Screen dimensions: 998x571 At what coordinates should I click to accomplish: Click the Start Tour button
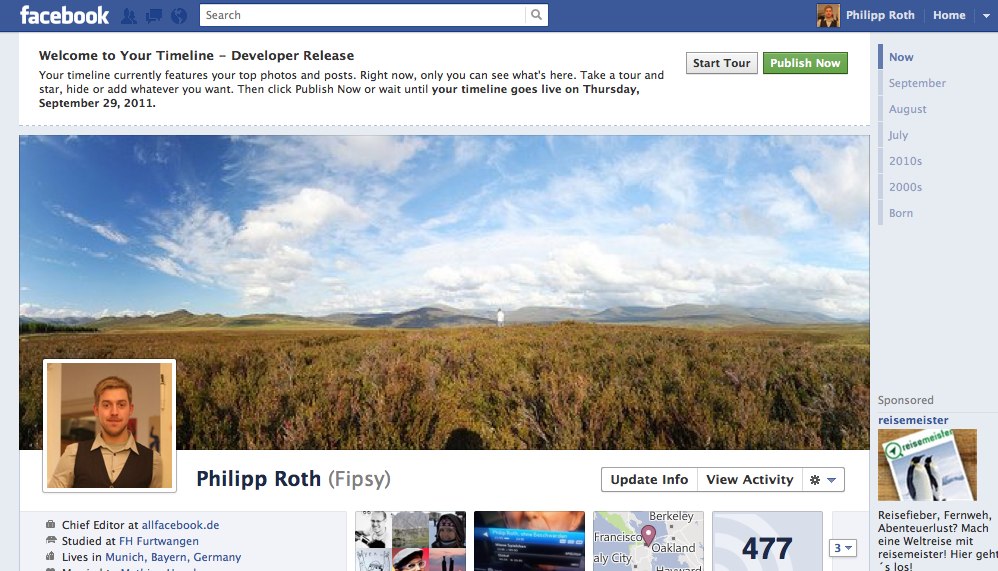click(722, 63)
